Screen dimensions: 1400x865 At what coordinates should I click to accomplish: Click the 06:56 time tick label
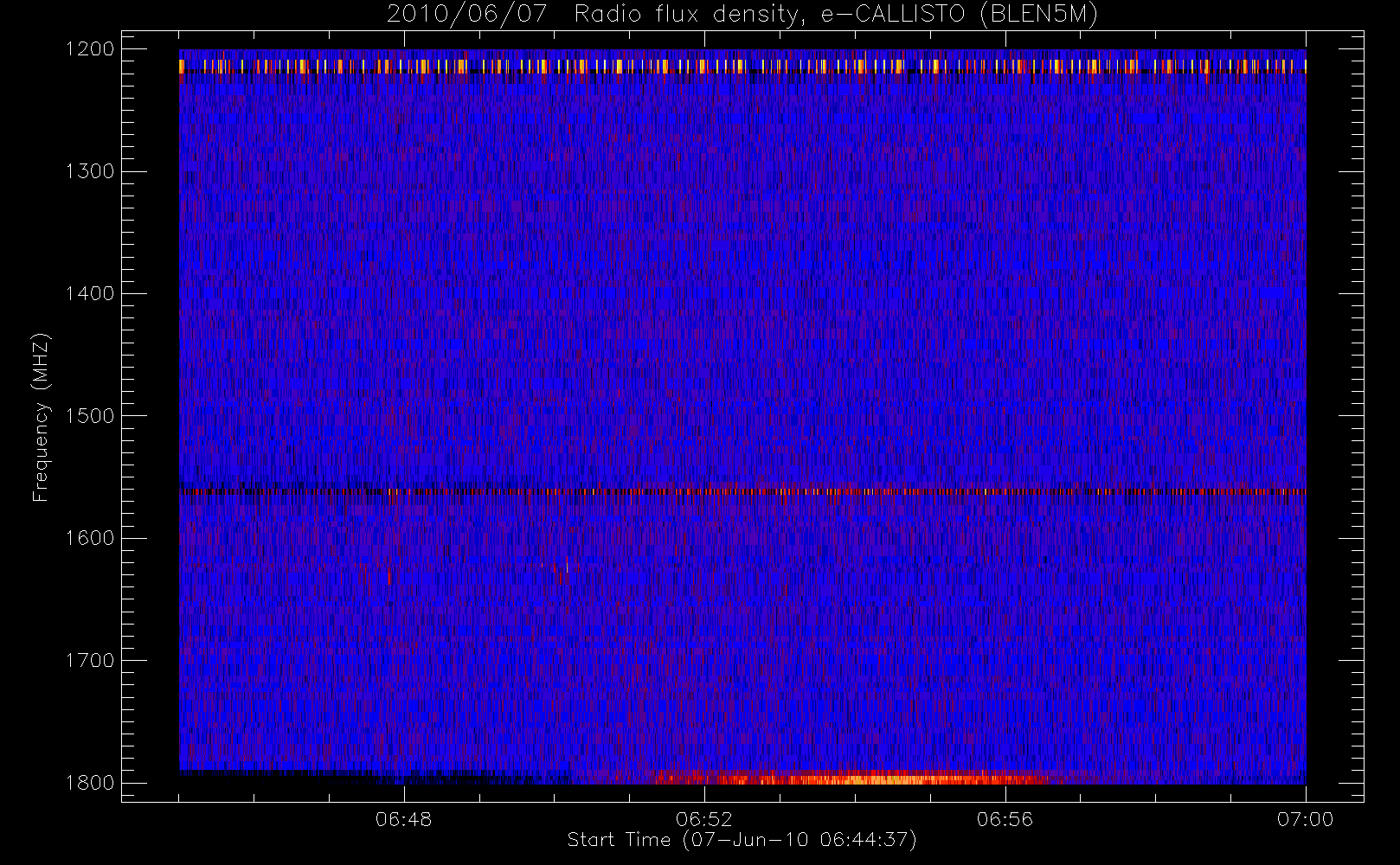pos(1005,819)
